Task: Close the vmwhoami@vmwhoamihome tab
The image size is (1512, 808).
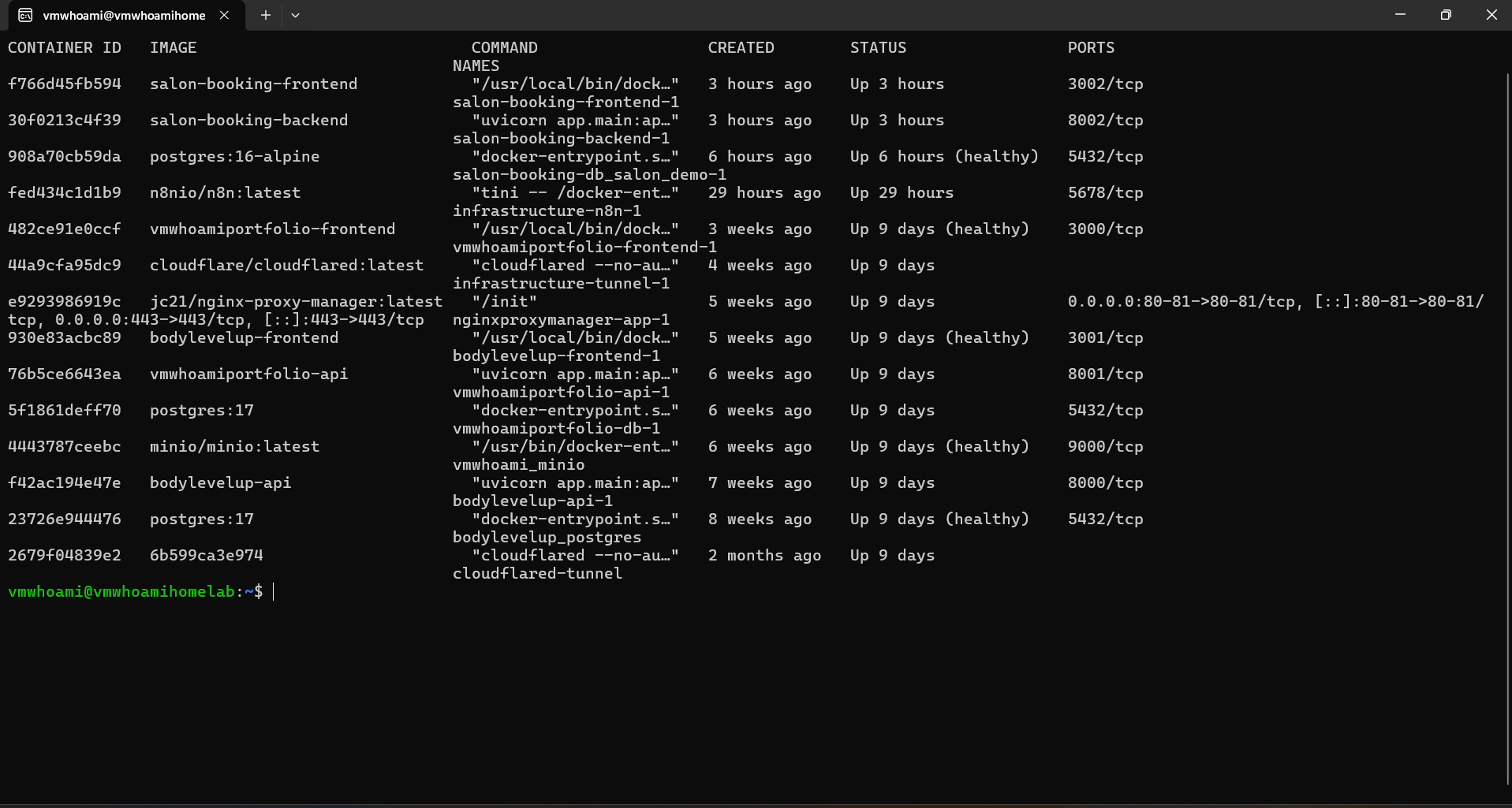Action: tap(224, 15)
